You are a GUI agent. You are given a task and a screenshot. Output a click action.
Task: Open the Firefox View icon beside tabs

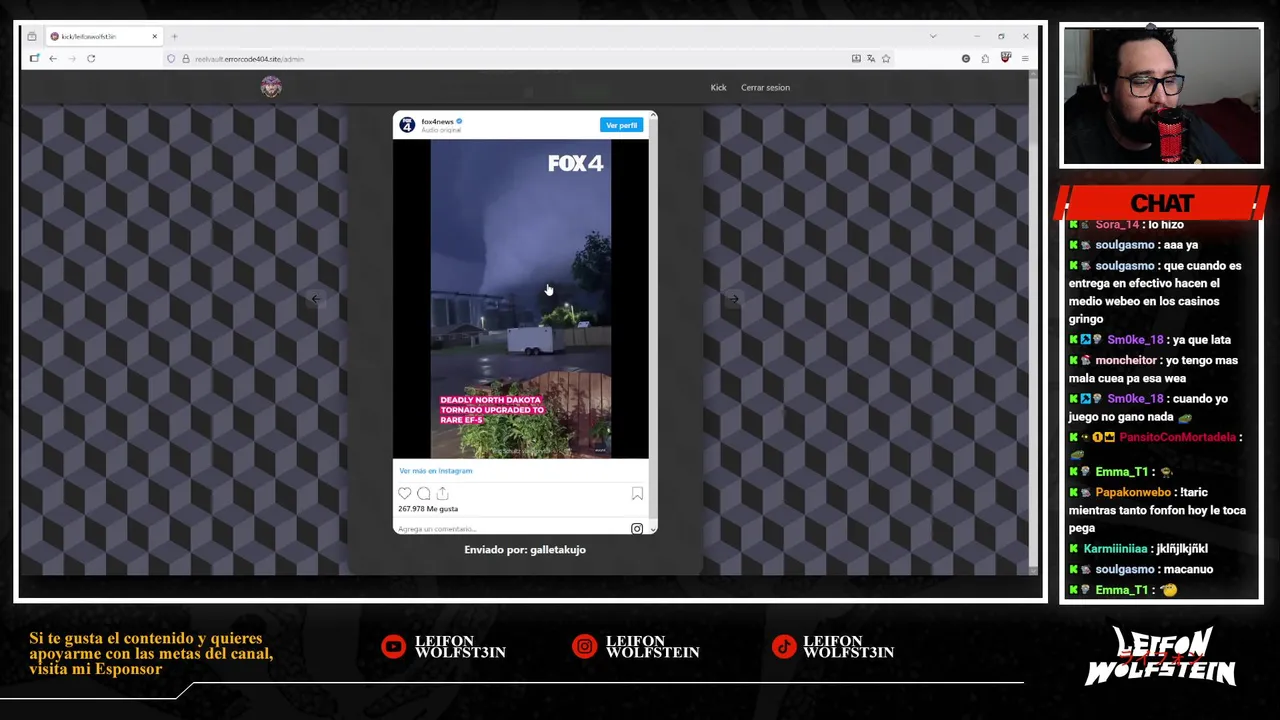(x=32, y=36)
